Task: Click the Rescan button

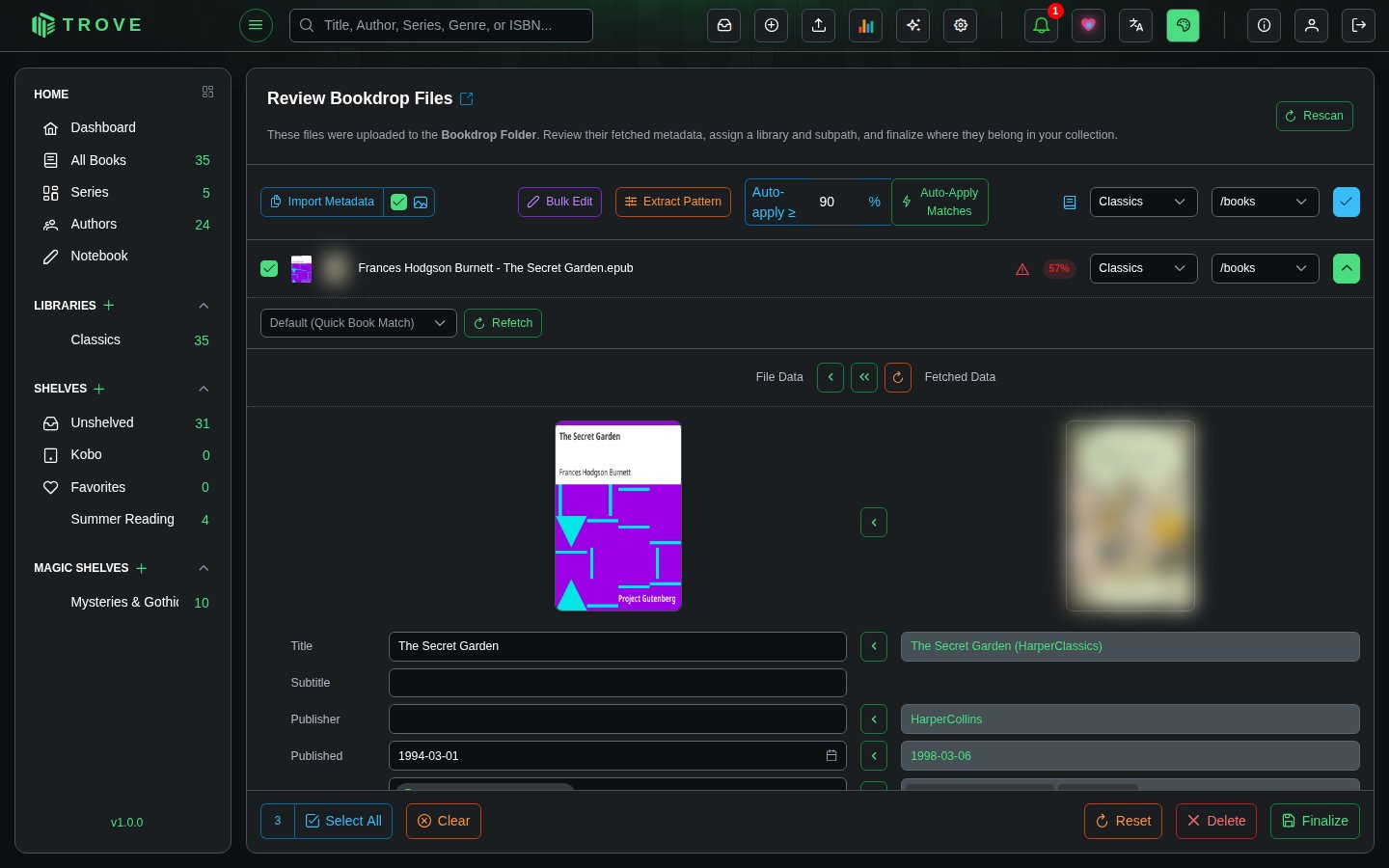Action: tap(1314, 116)
